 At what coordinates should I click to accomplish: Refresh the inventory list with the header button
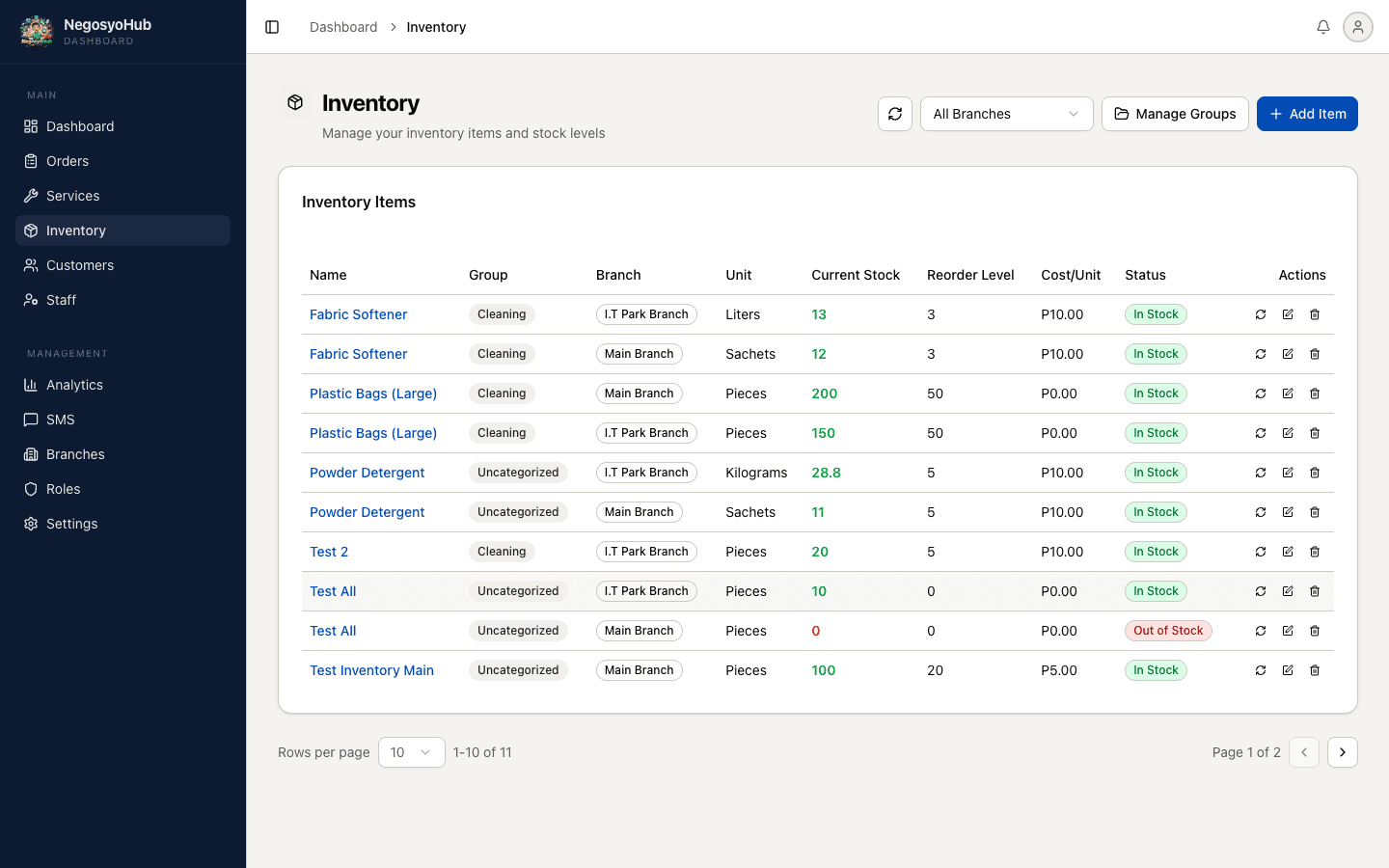point(895,114)
